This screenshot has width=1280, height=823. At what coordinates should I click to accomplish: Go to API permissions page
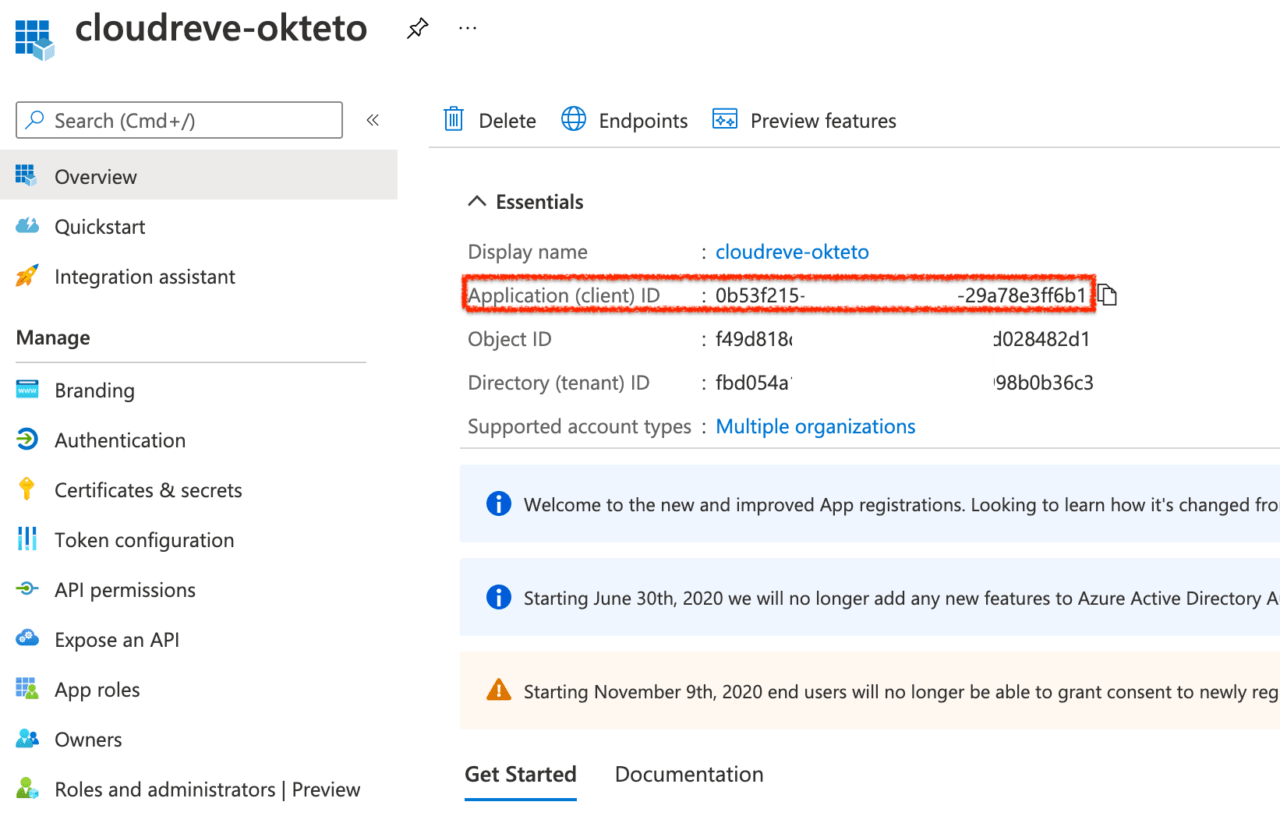(125, 590)
